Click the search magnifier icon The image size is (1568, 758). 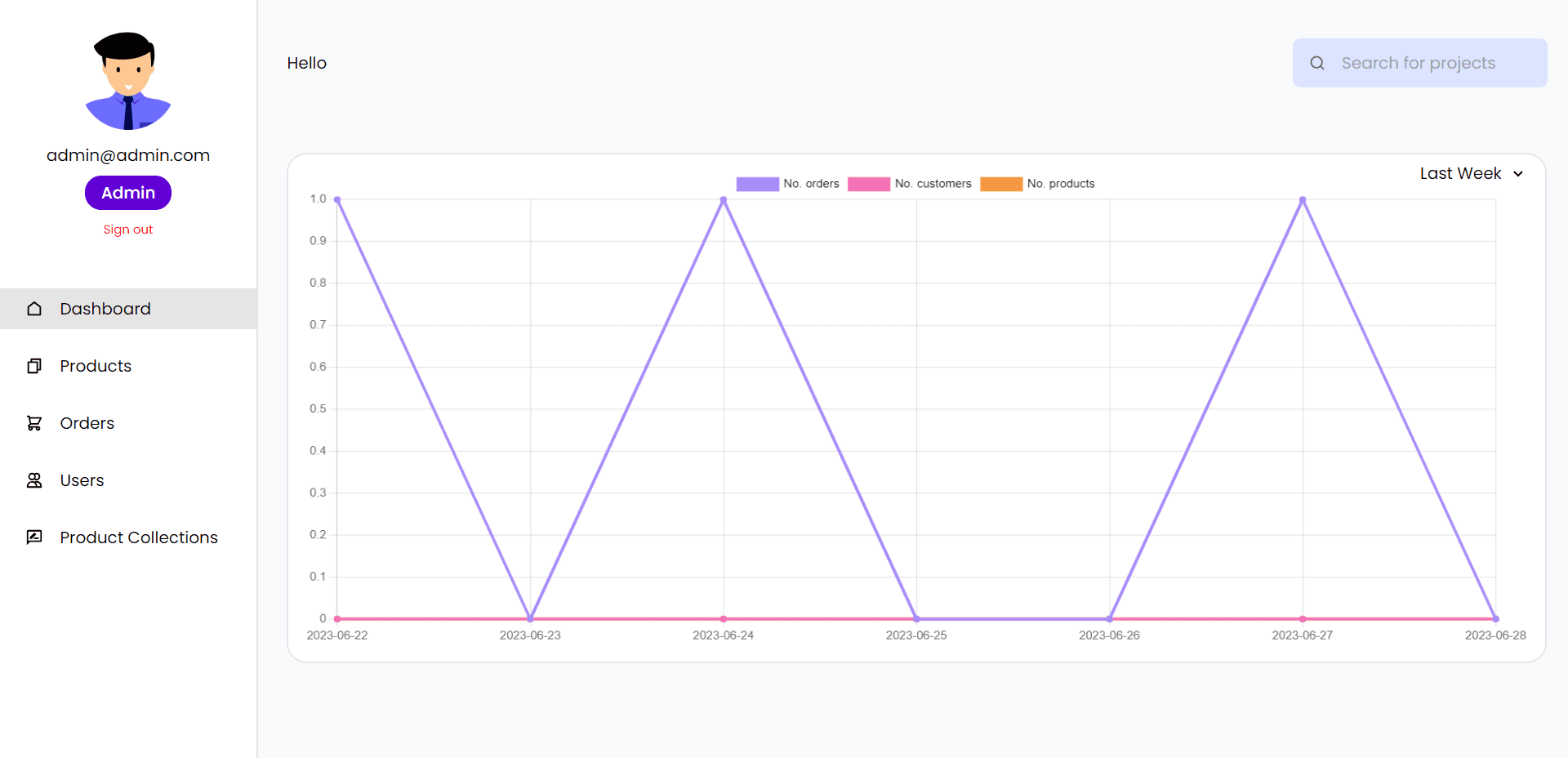tap(1317, 62)
